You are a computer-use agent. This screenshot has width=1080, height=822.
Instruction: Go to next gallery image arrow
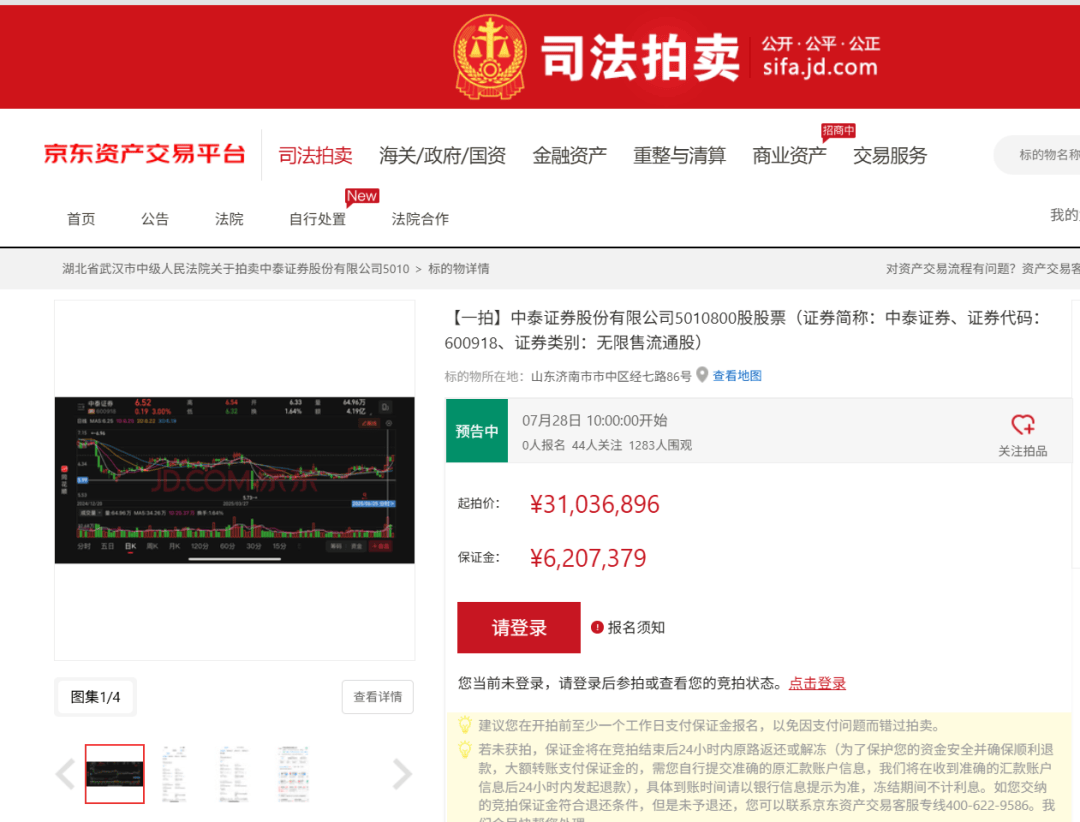tap(402, 773)
